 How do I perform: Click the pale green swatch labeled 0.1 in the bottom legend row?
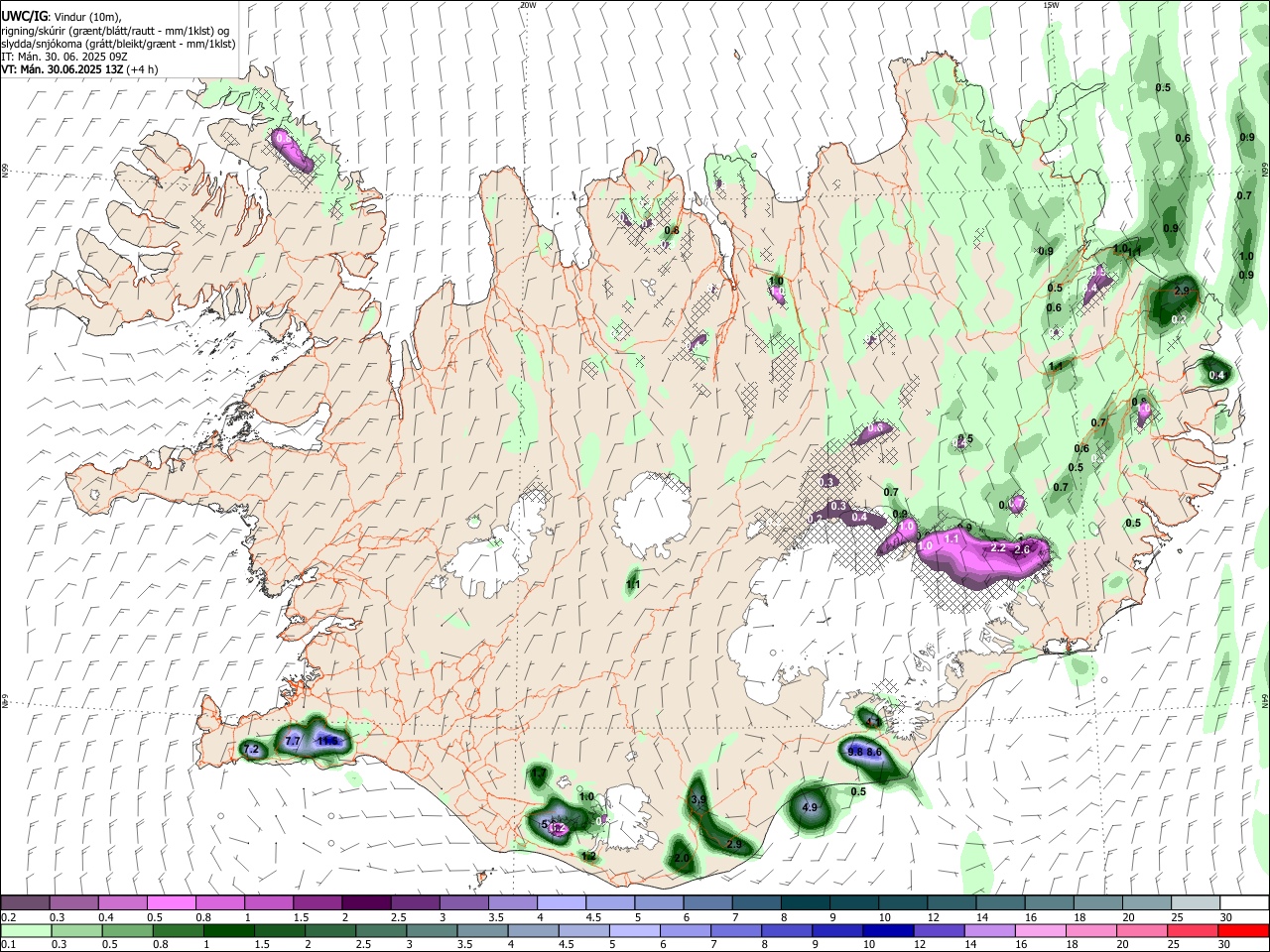click(26, 930)
